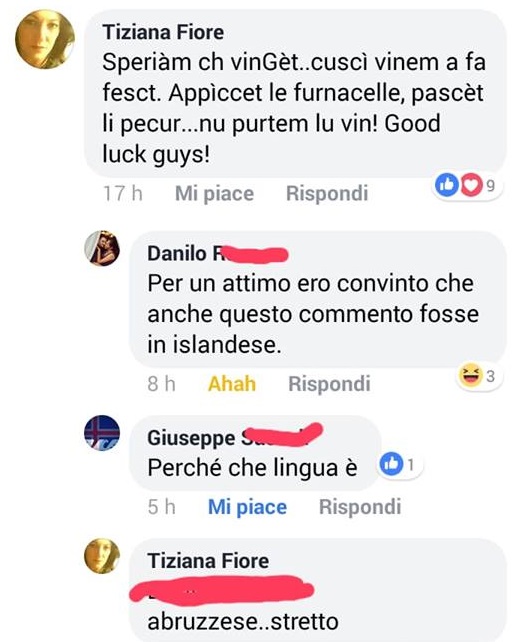Screen dimensions: 524x642
Task: Reply to Tiziana's first comment via Rispondi
Action: pyautogui.click(x=327, y=193)
